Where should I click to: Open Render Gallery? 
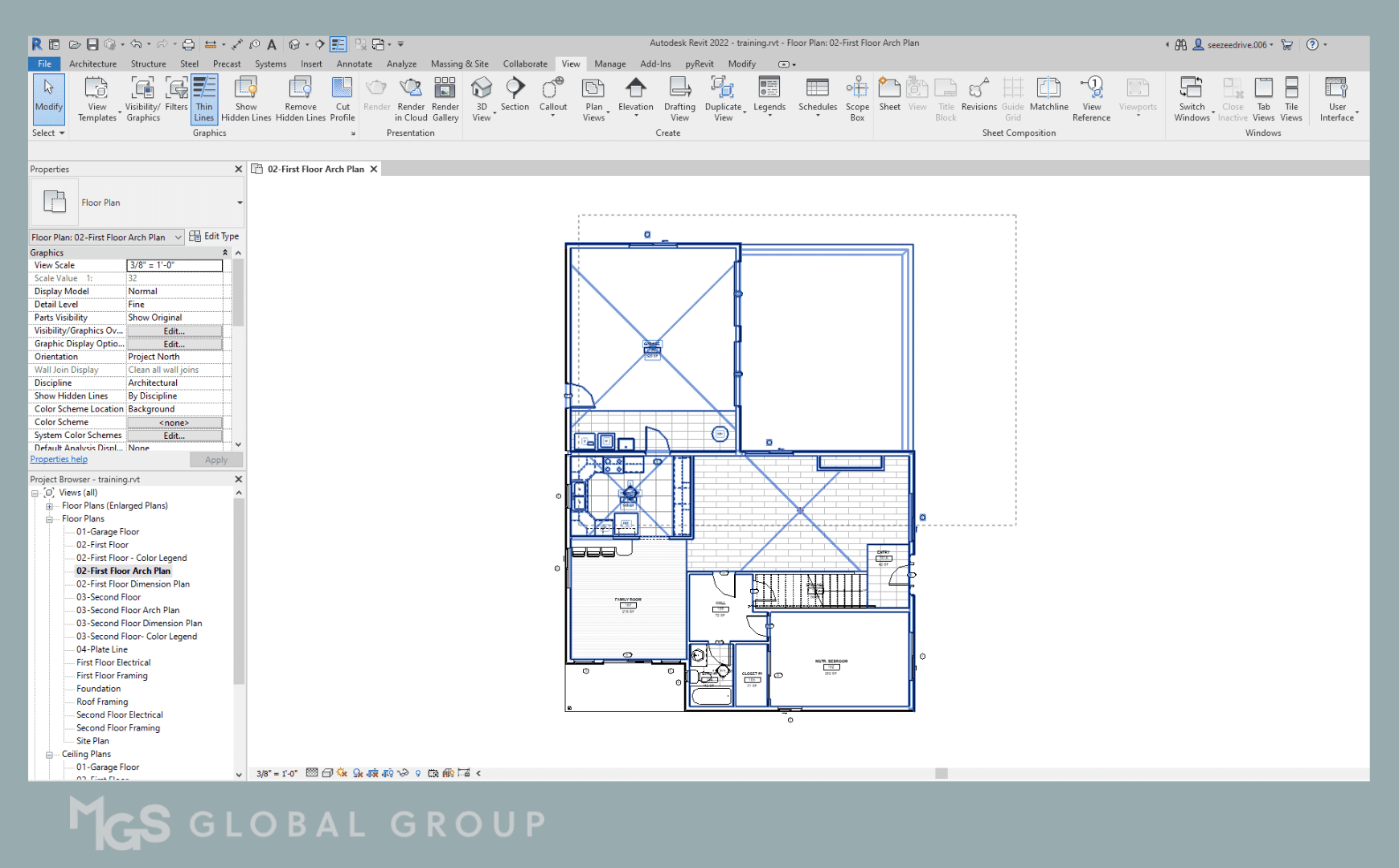445,98
